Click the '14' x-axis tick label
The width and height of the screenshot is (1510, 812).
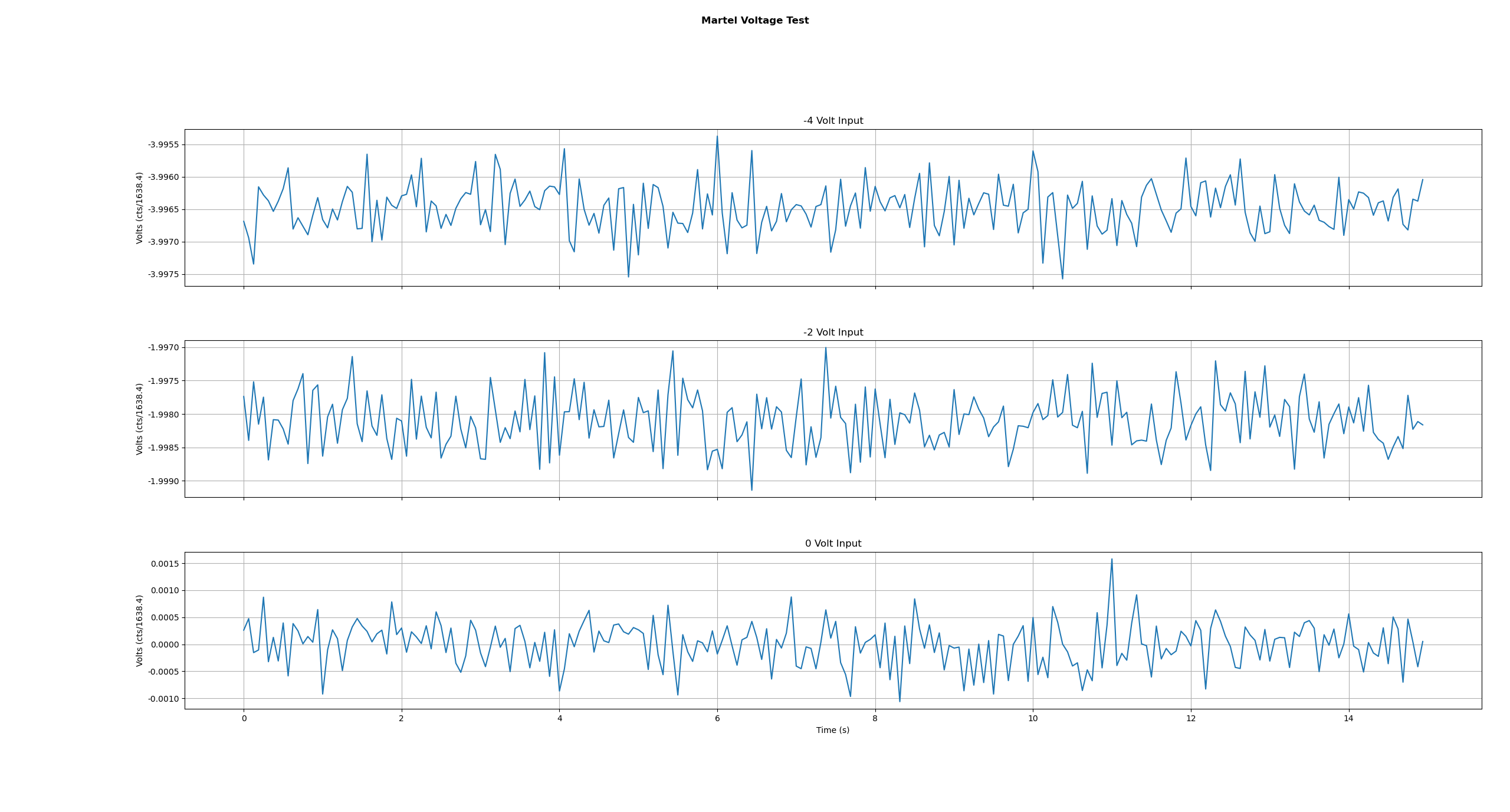(x=1348, y=718)
